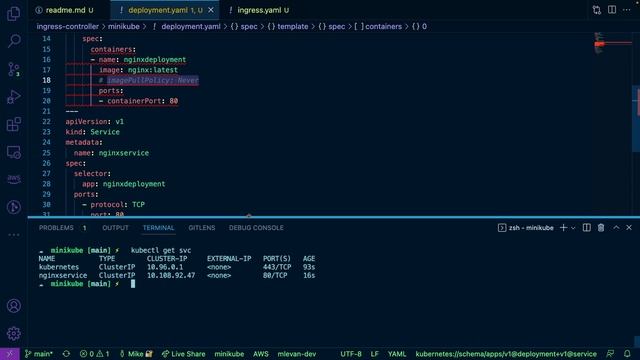The width and height of the screenshot is (640, 360).
Task: Open editor More Actions menu
Action: coord(627,10)
